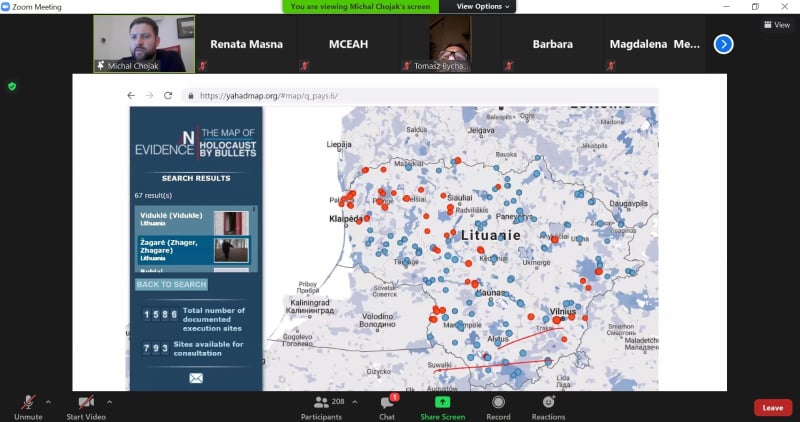Image resolution: width=800 pixels, height=422 pixels.
Task: Click the address bar padlock icon
Action: 191,95
